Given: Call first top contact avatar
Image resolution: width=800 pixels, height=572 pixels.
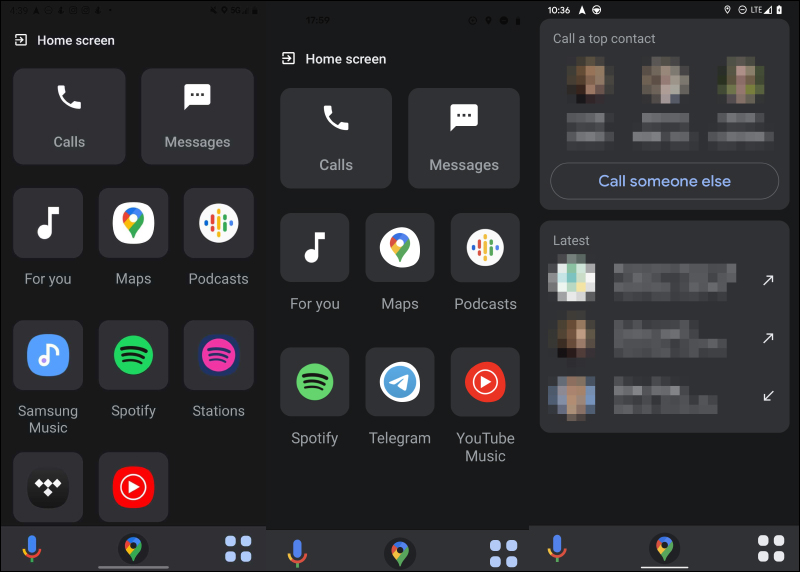Looking at the screenshot, I should click(x=590, y=80).
